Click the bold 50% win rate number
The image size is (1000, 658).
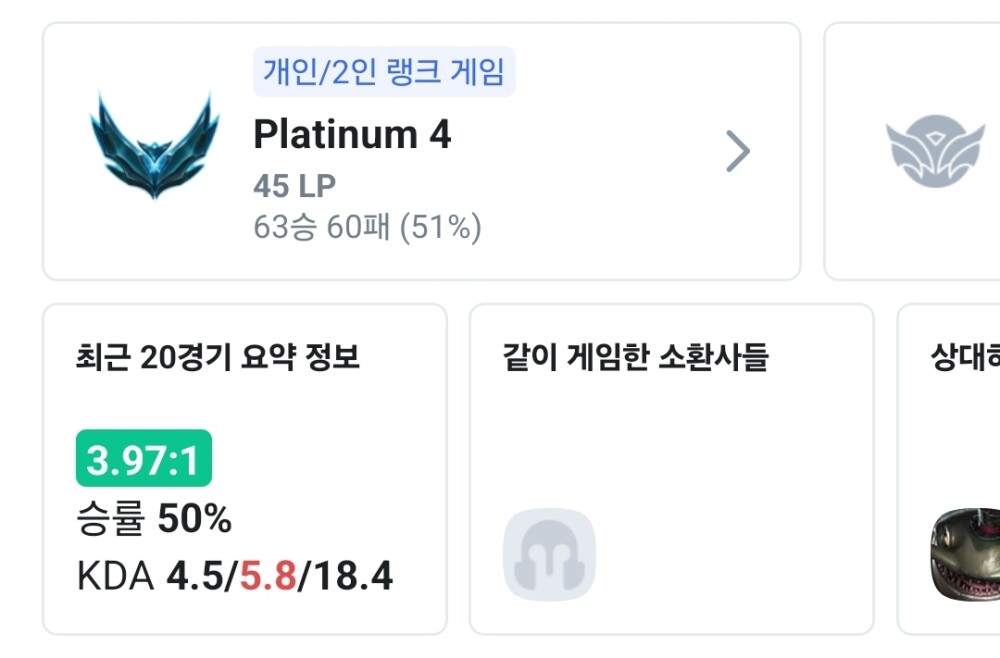coord(194,519)
